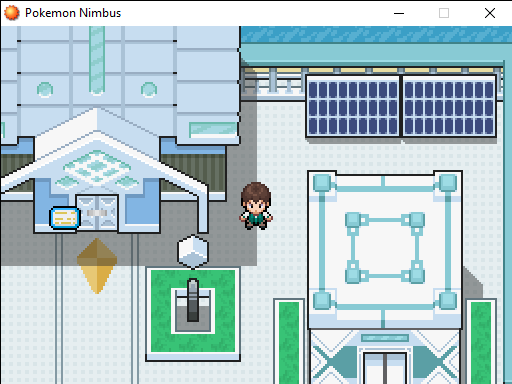This screenshot has height=384, width=512.
Task: Close the Pokemon Nimbus window
Action: 490,13
